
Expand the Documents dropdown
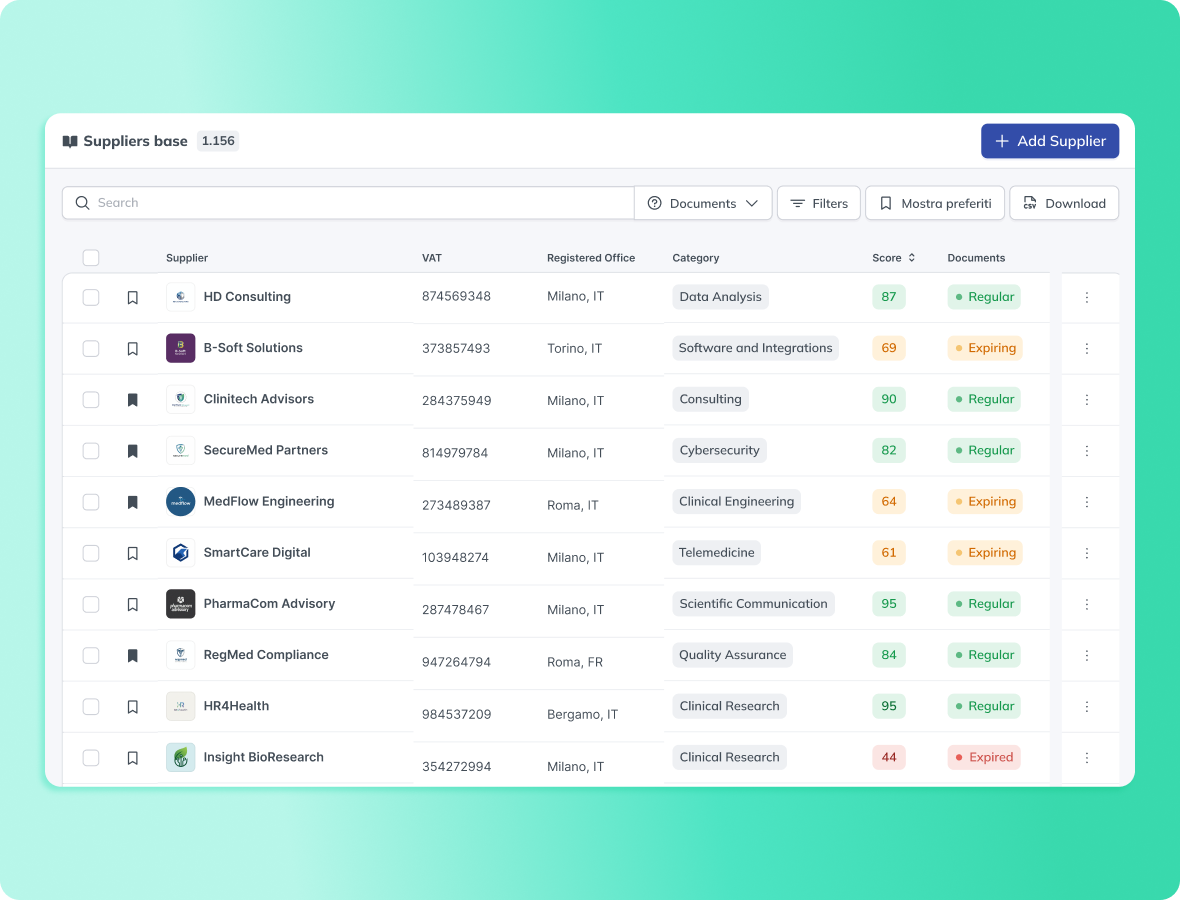703,203
